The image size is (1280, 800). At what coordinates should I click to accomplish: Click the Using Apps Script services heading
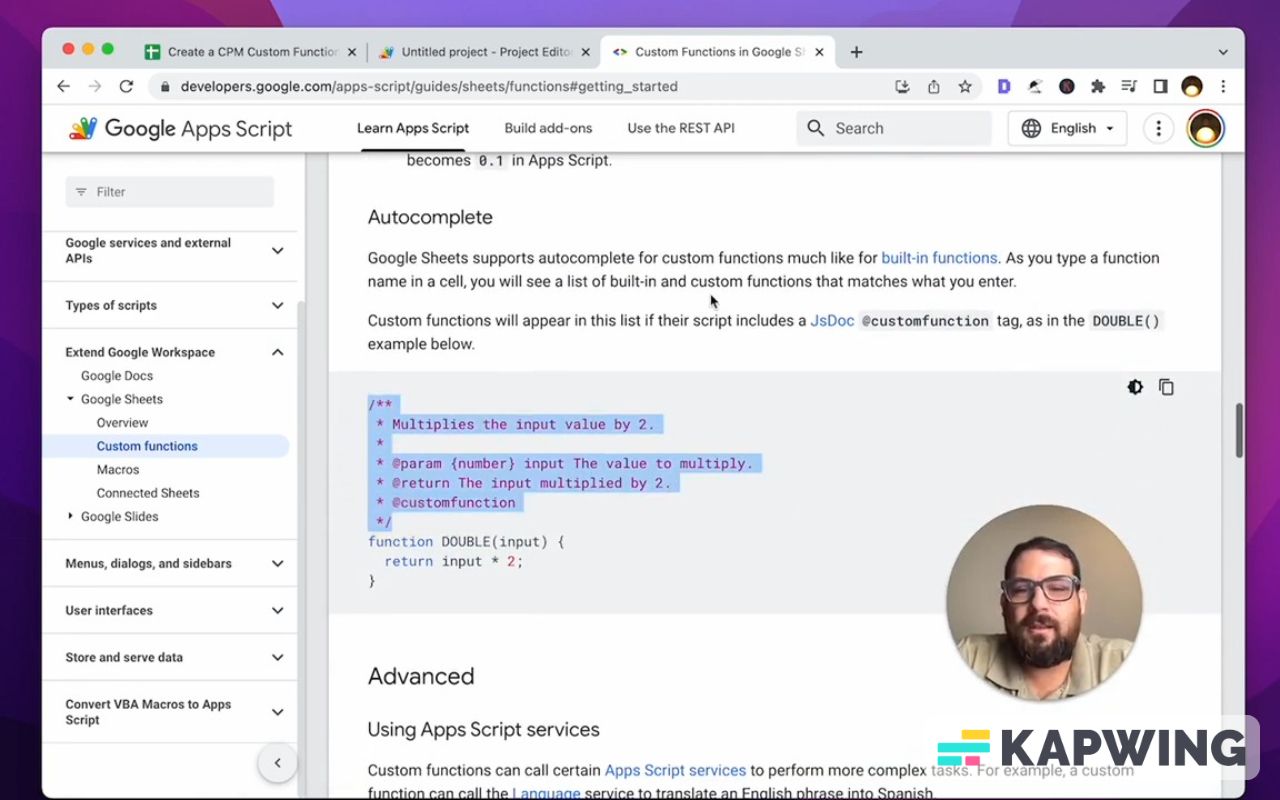(483, 730)
